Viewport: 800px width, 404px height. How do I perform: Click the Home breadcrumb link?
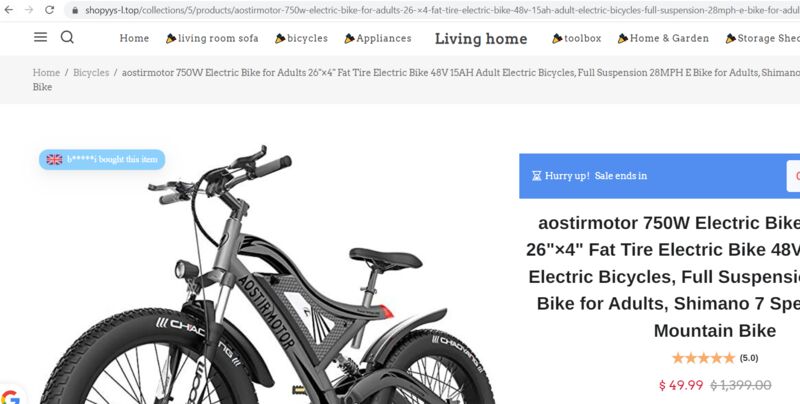click(x=46, y=72)
